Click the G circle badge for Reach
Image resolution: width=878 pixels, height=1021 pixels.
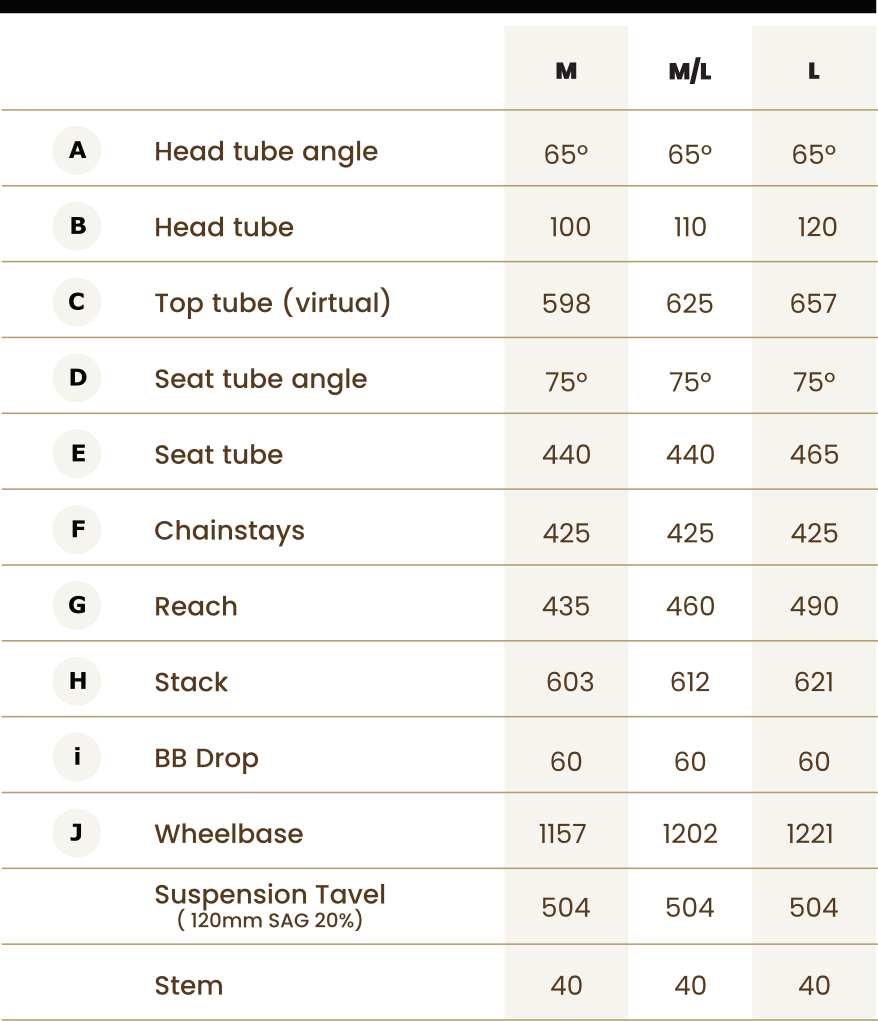(x=77, y=605)
